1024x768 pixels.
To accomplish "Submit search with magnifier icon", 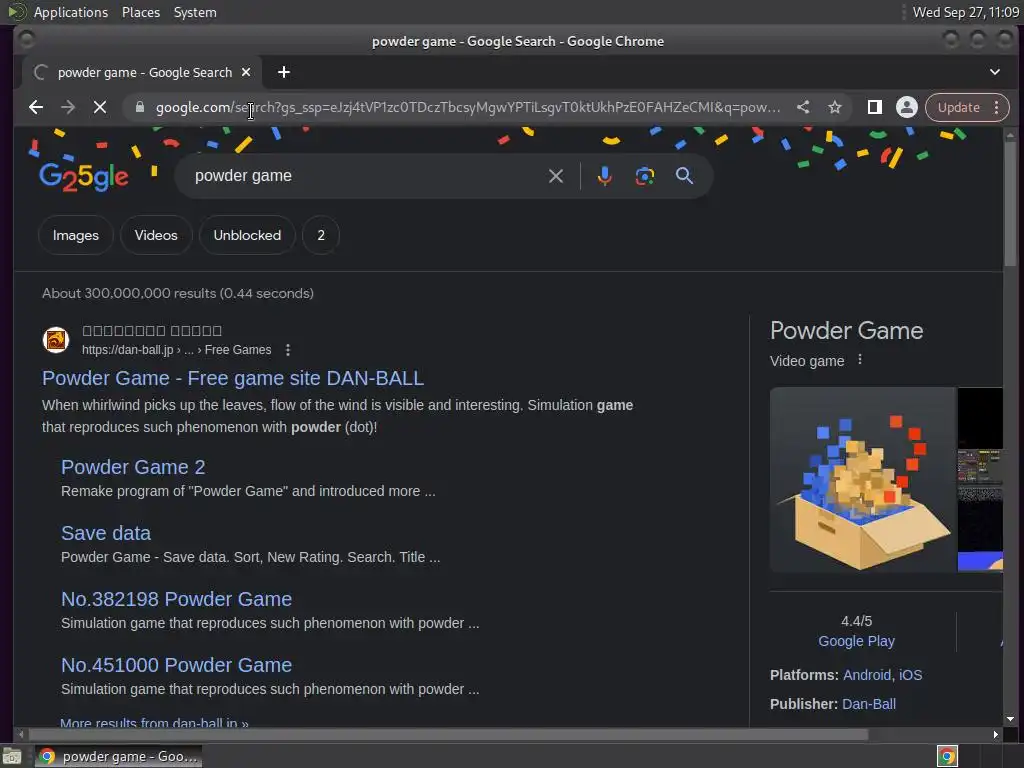I will click(x=684, y=176).
